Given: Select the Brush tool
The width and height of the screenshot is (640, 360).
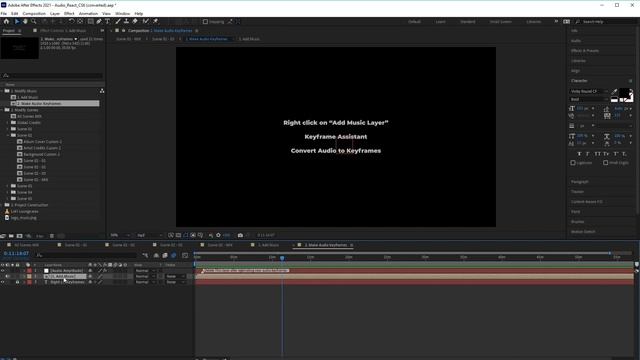Looking at the screenshot, I should pyautogui.click(x=118, y=21).
